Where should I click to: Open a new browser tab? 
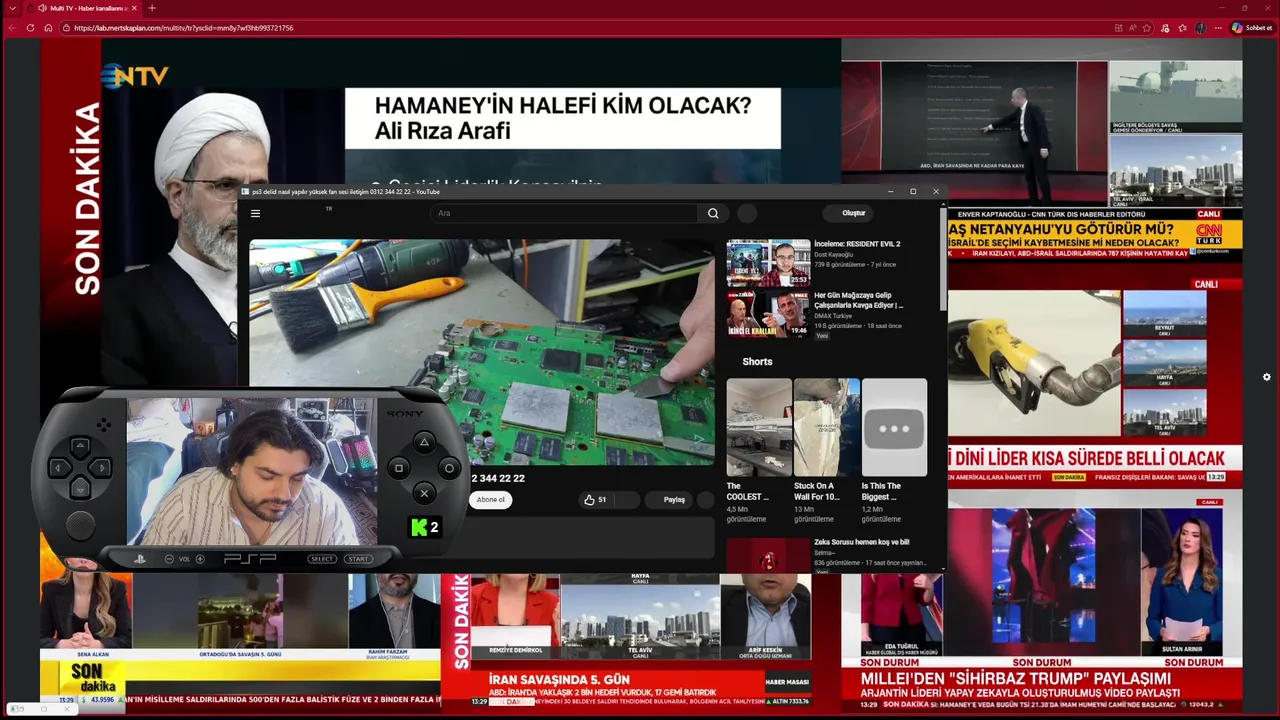click(152, 8)
